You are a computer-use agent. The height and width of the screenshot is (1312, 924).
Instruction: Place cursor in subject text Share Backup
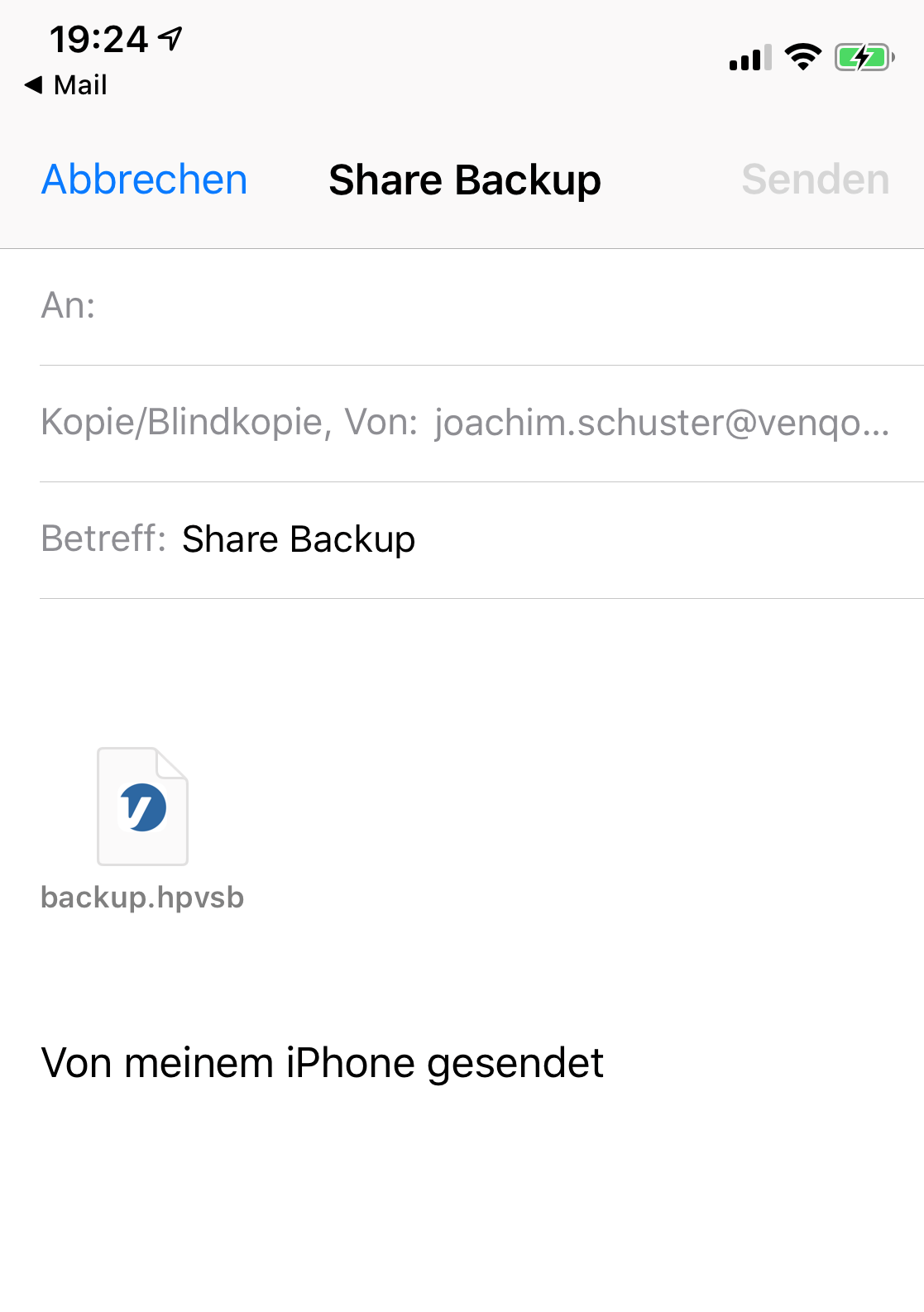[299, 539]
